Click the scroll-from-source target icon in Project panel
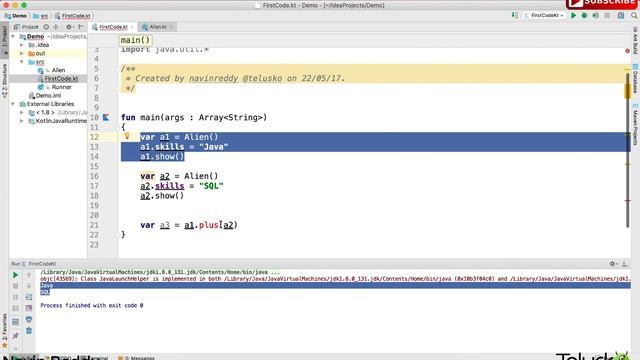The height and width of the screenshot is (360, 640). click(46, 27)
